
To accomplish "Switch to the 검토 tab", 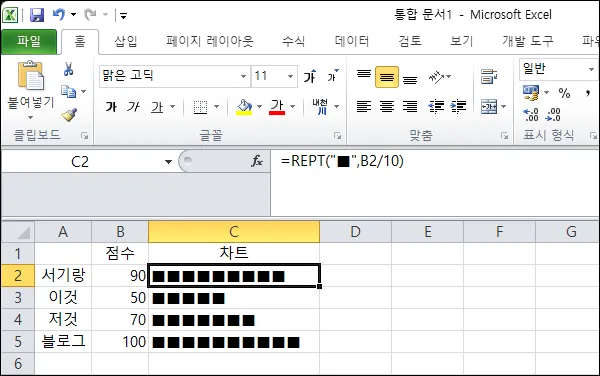I will 410,41.
